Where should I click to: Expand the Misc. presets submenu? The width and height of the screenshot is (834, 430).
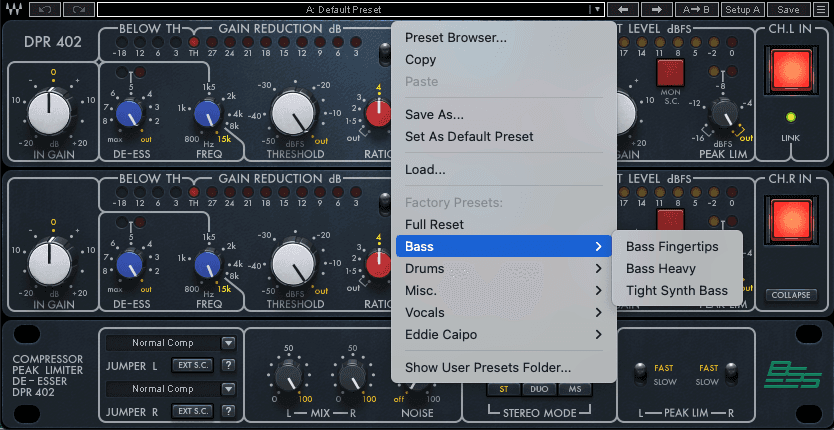pyautogui.click(x=504, y=291)
